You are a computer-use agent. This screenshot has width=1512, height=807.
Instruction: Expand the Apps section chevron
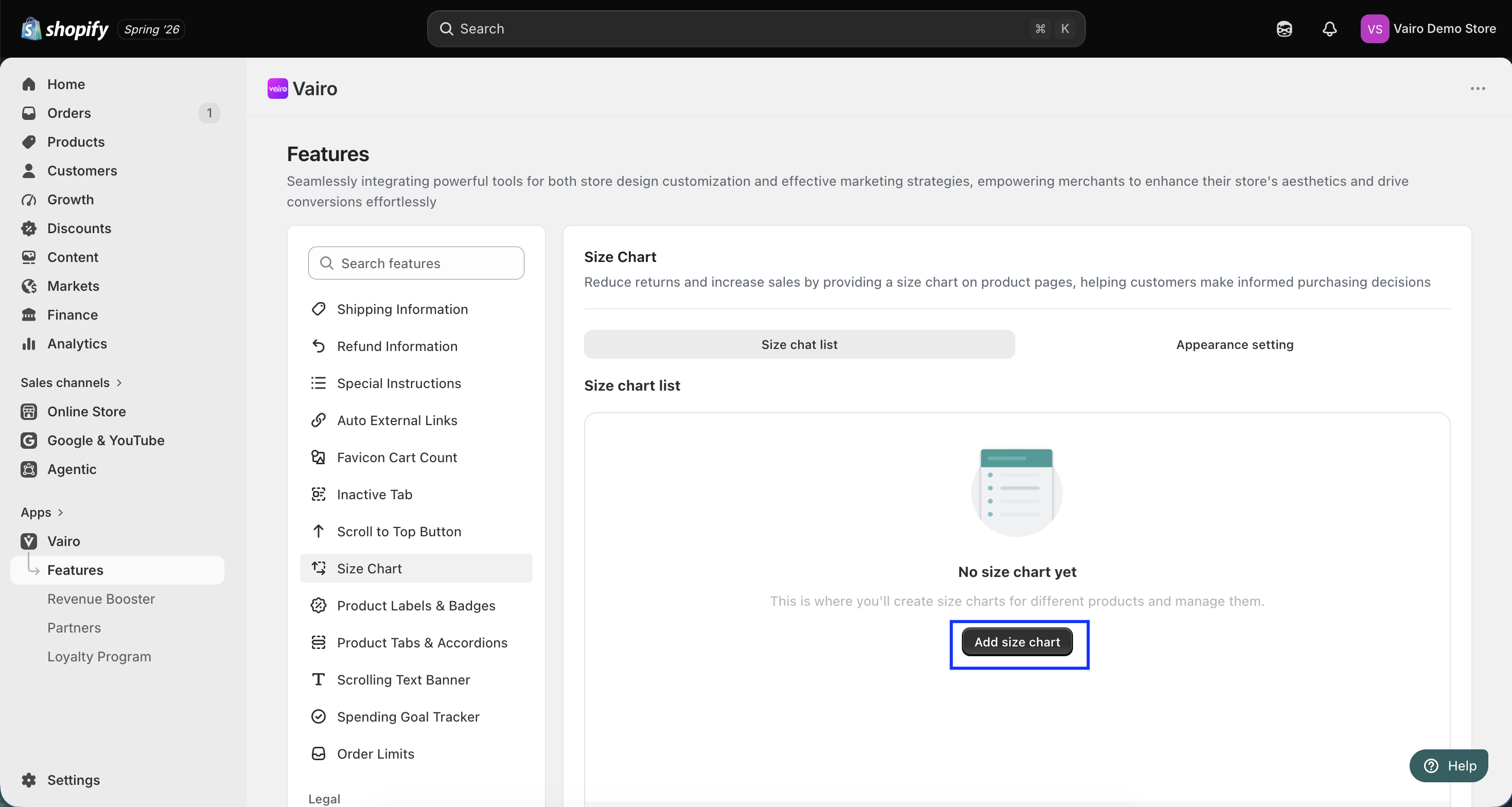pos(60,513)
